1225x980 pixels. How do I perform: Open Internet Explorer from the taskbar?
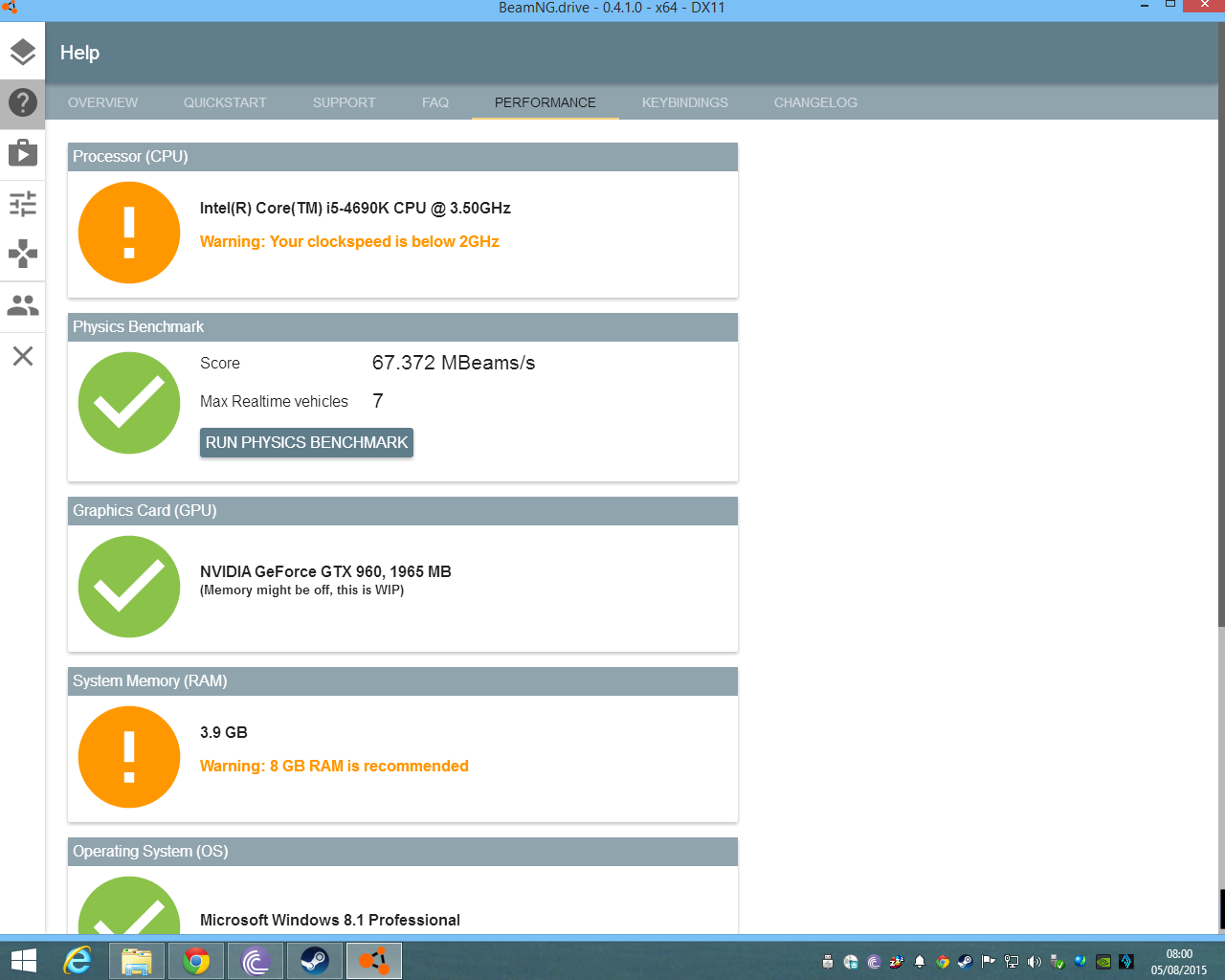tap(78, 960)
